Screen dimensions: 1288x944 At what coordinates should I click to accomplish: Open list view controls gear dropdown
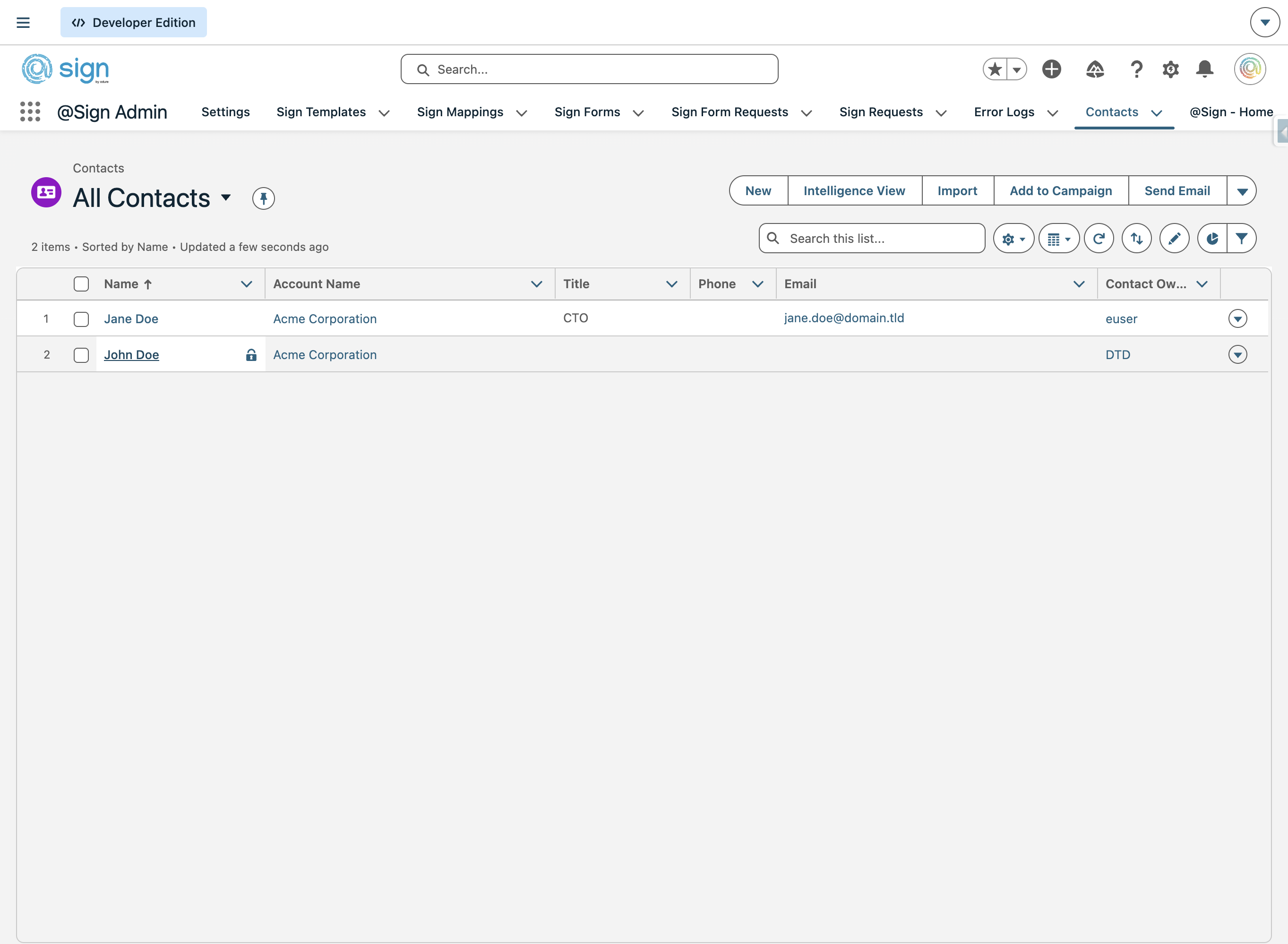coord(1013,239)
